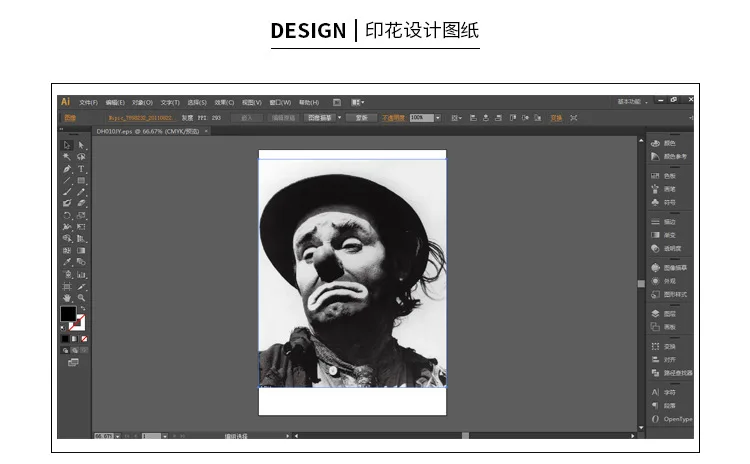Select the Blend tool

coord(81,262)
